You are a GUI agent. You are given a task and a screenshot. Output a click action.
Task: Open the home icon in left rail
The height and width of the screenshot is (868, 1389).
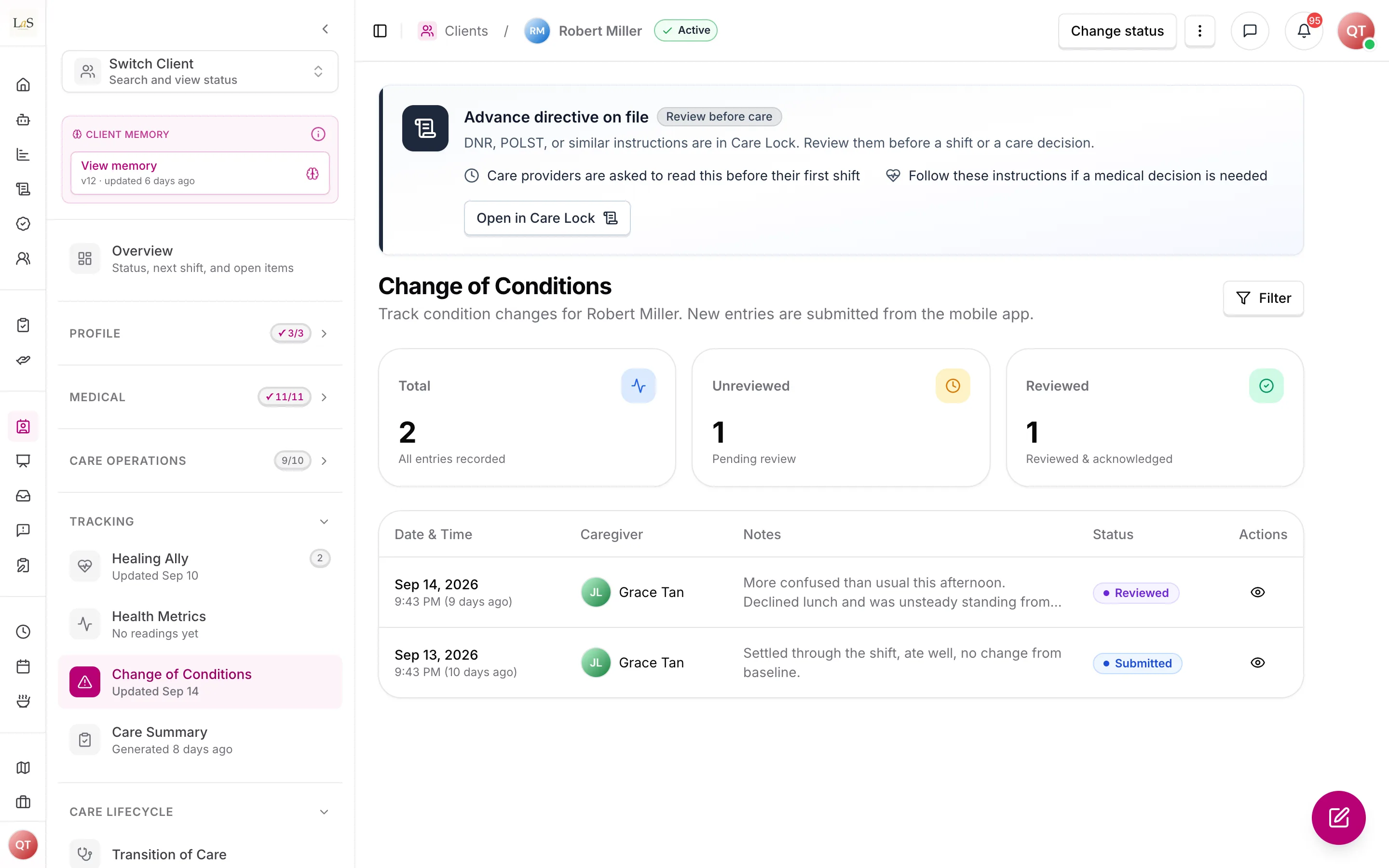[x=23, y=85]
